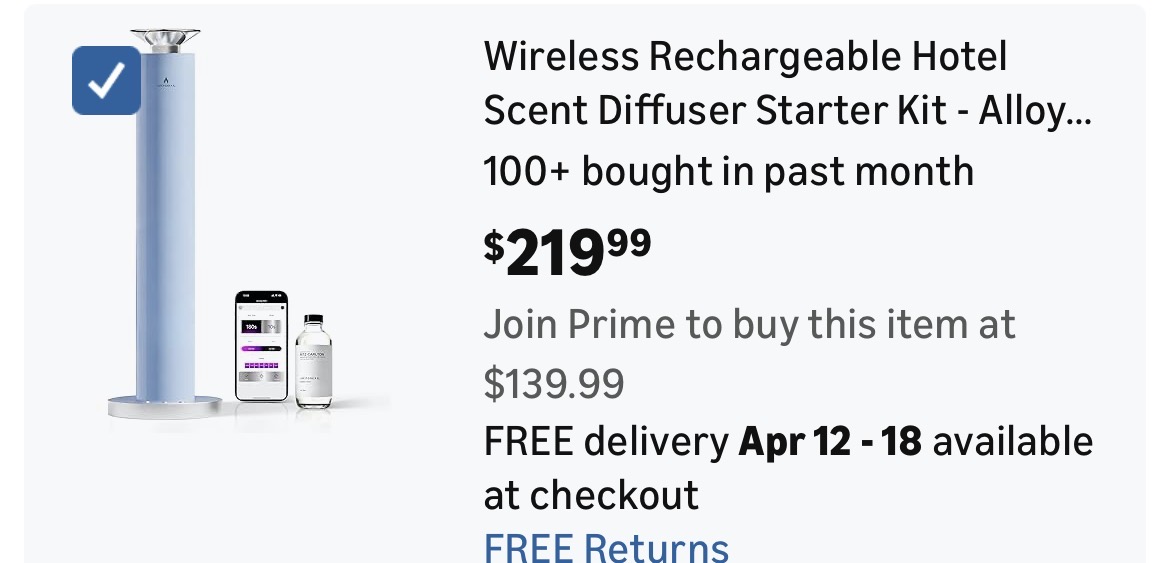Click the white checkmark icon
The width and height of the screenshot is (1170, 563).
click(x=106, y=81)
